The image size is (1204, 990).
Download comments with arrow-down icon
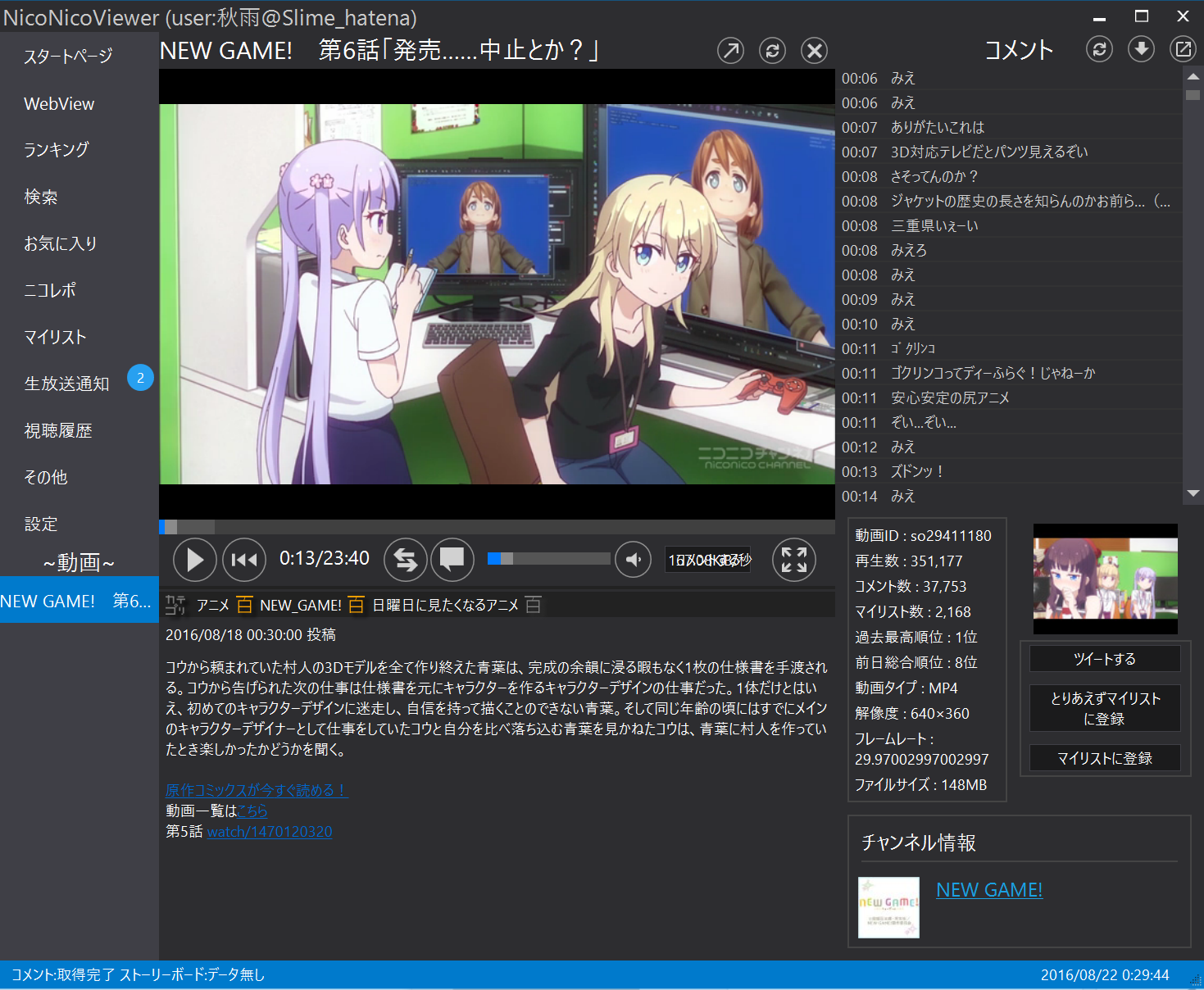pos(1141,49)
